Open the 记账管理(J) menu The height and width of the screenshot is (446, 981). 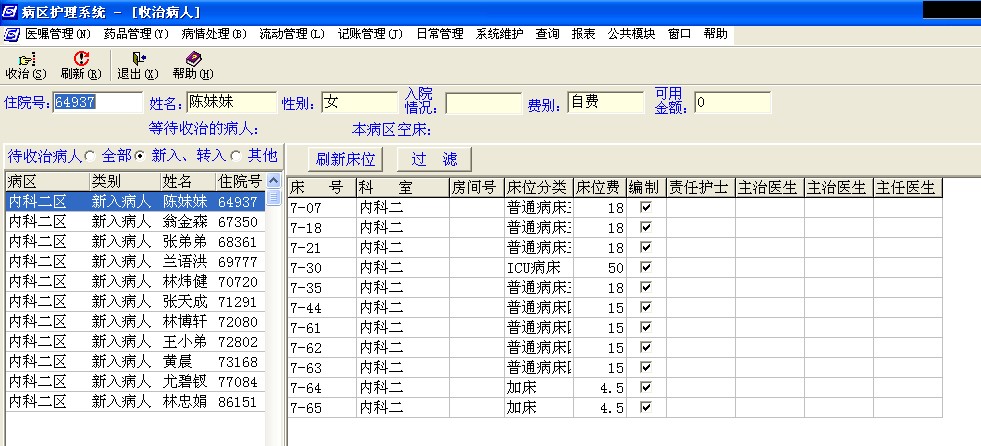pyautogui.click(x=370, y=34)
